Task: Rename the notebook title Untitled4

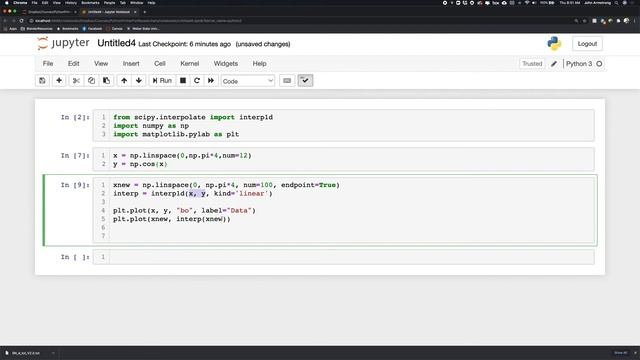Action: [116, 43]
